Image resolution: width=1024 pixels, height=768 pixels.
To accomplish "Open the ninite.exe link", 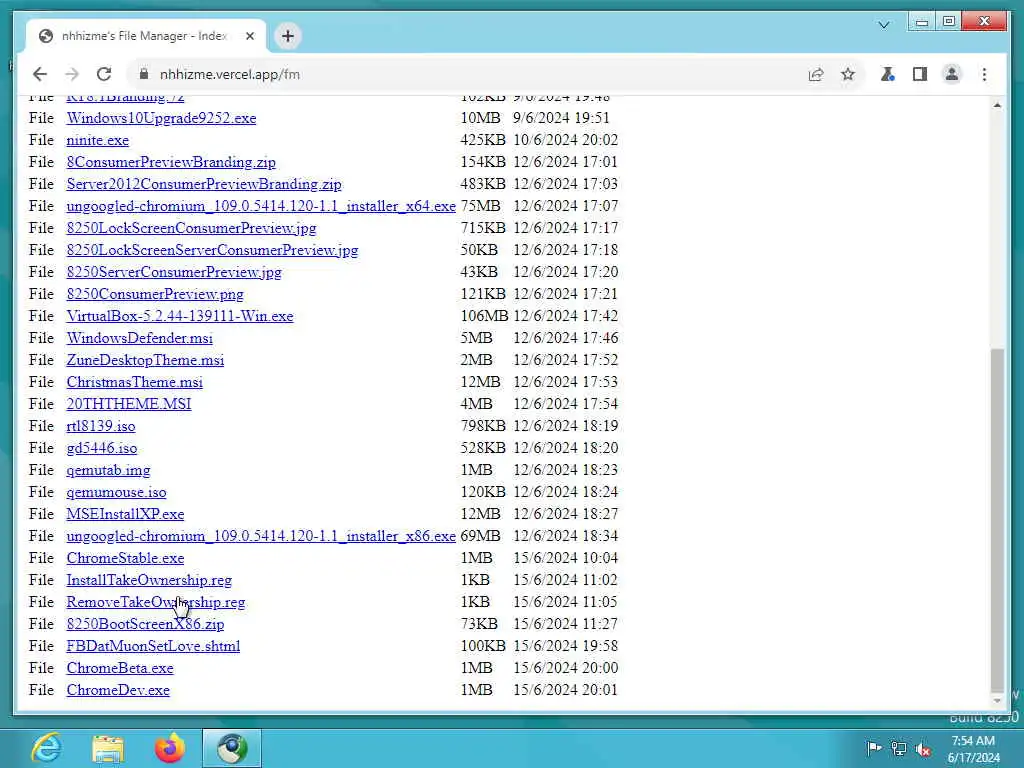I will [97, 140].
